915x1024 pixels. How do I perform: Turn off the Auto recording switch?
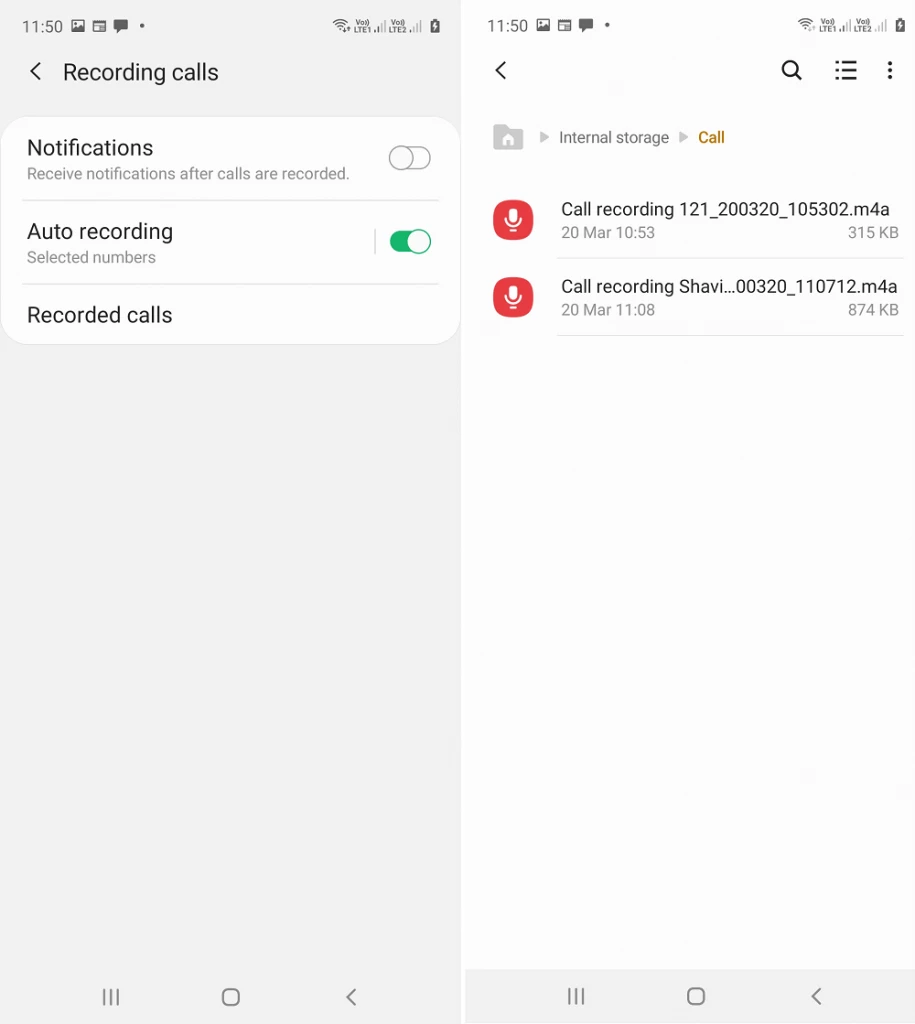[x=410, y=242]
